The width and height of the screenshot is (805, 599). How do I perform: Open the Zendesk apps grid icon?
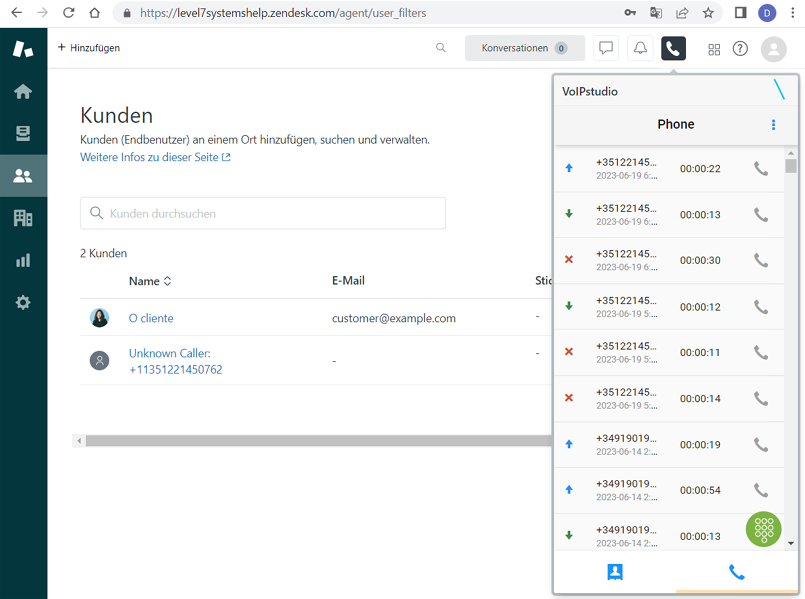coord(713,48)
